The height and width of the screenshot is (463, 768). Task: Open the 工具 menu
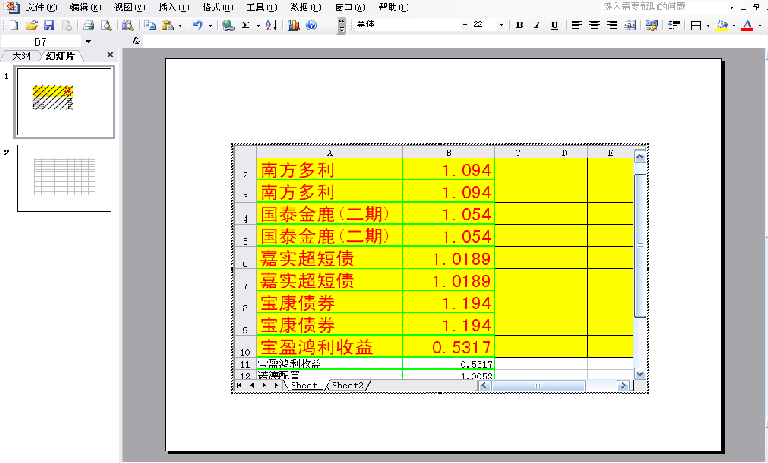point(262,7)
